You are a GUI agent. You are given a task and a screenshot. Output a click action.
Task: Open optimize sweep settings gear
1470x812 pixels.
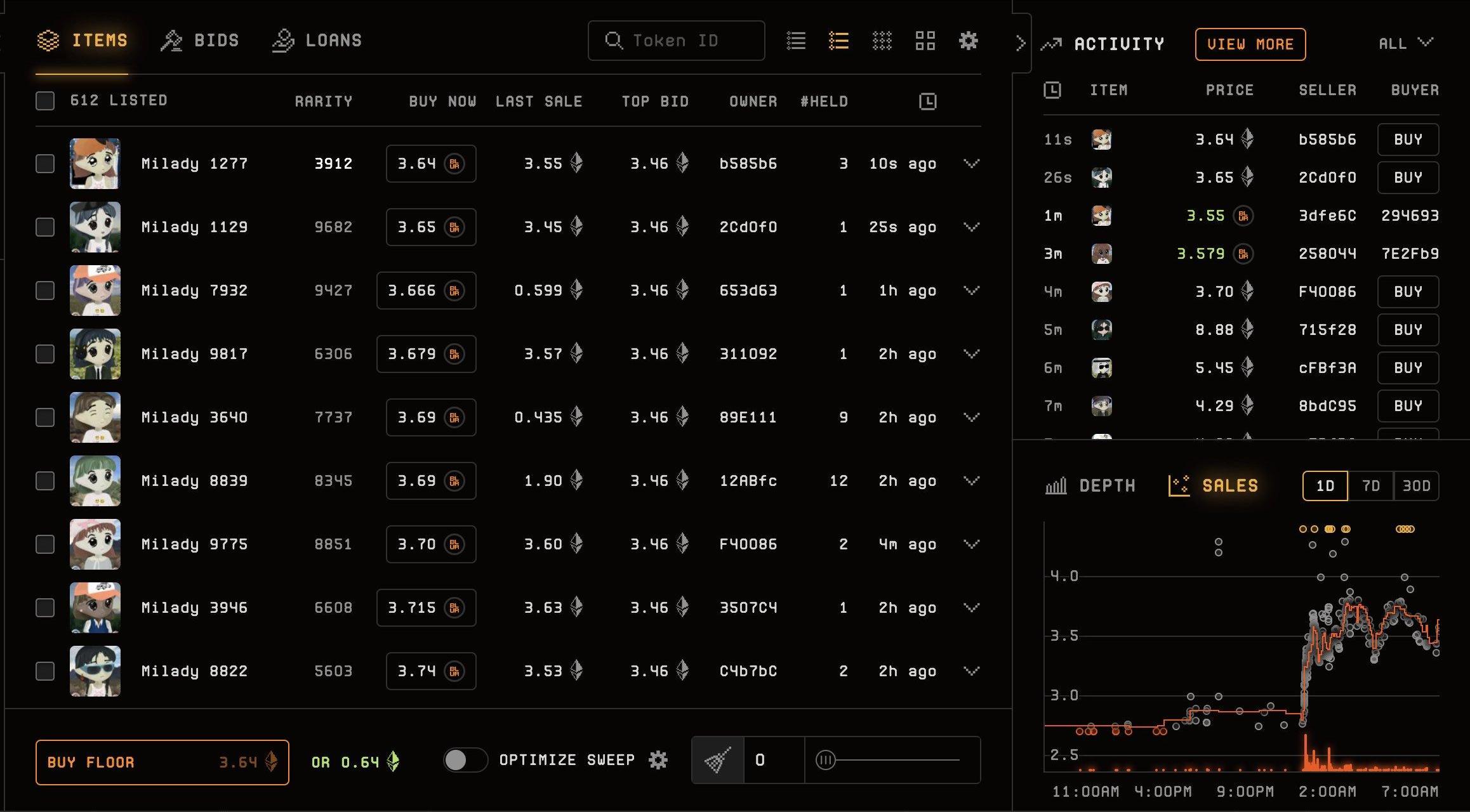tap(658, 760)
